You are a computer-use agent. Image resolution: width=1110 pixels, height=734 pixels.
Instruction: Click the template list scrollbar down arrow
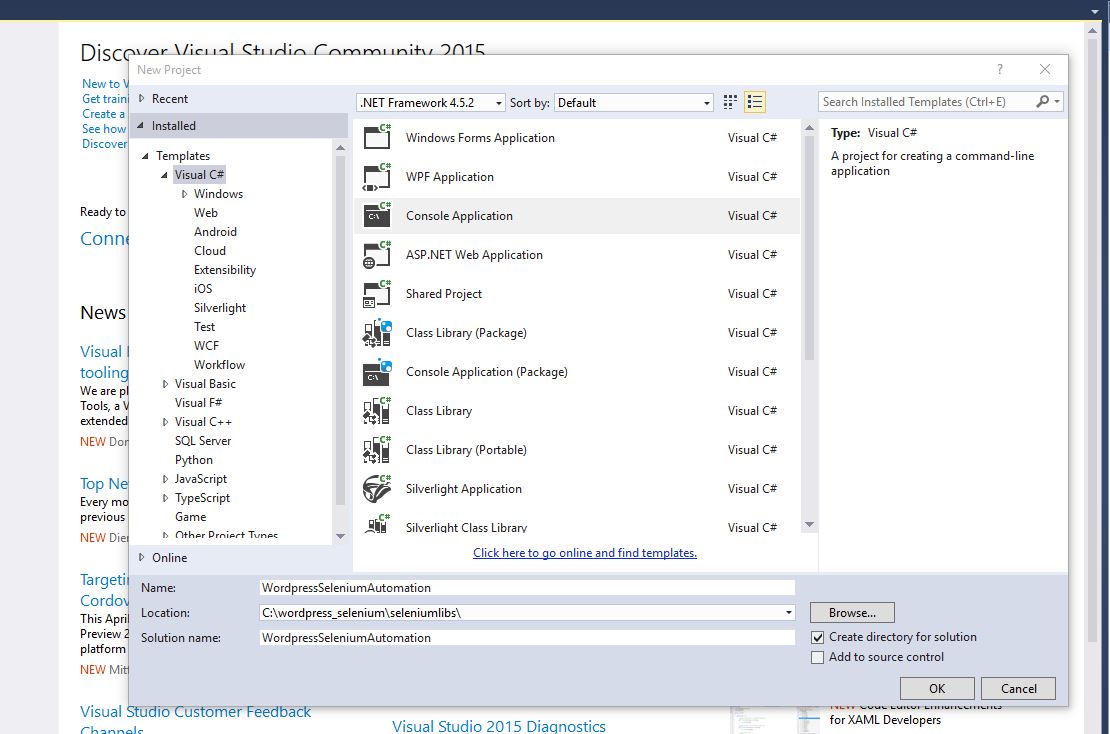809,524
